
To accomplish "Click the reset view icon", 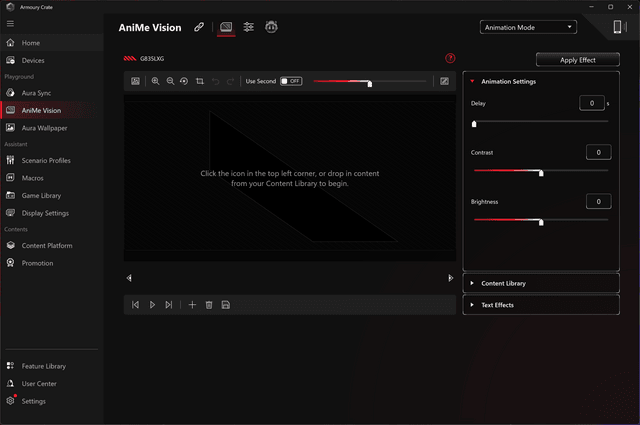I will pyautogui.click(x=184, y=81).
